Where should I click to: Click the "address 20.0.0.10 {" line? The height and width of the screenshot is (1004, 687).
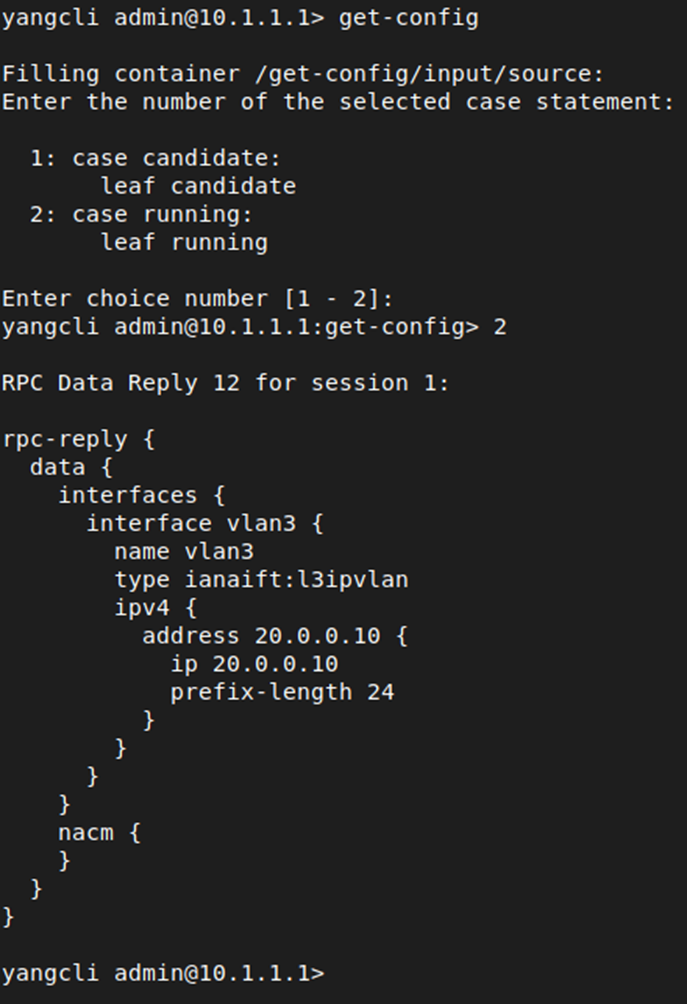(x=275, y=635)
